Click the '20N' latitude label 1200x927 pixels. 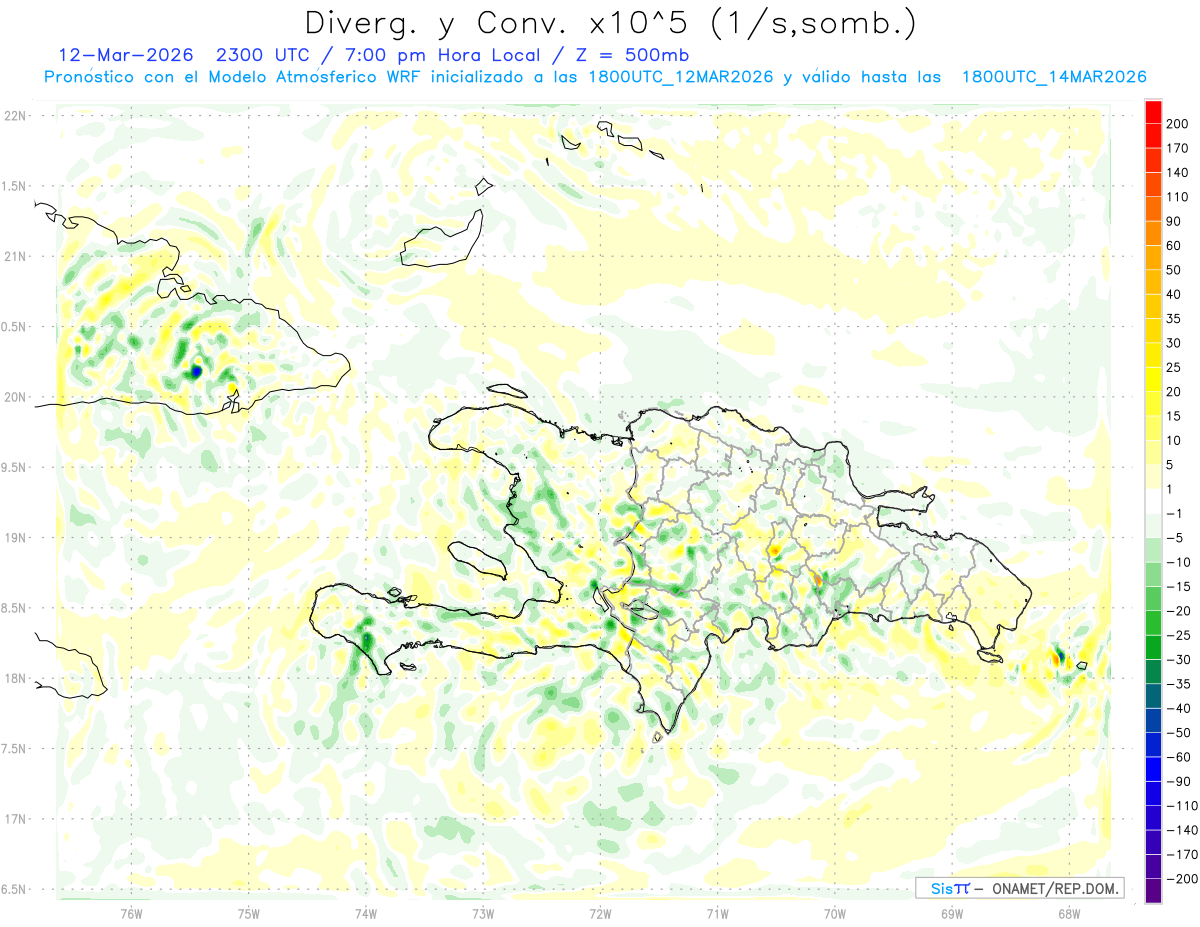[x=14, y=397]
